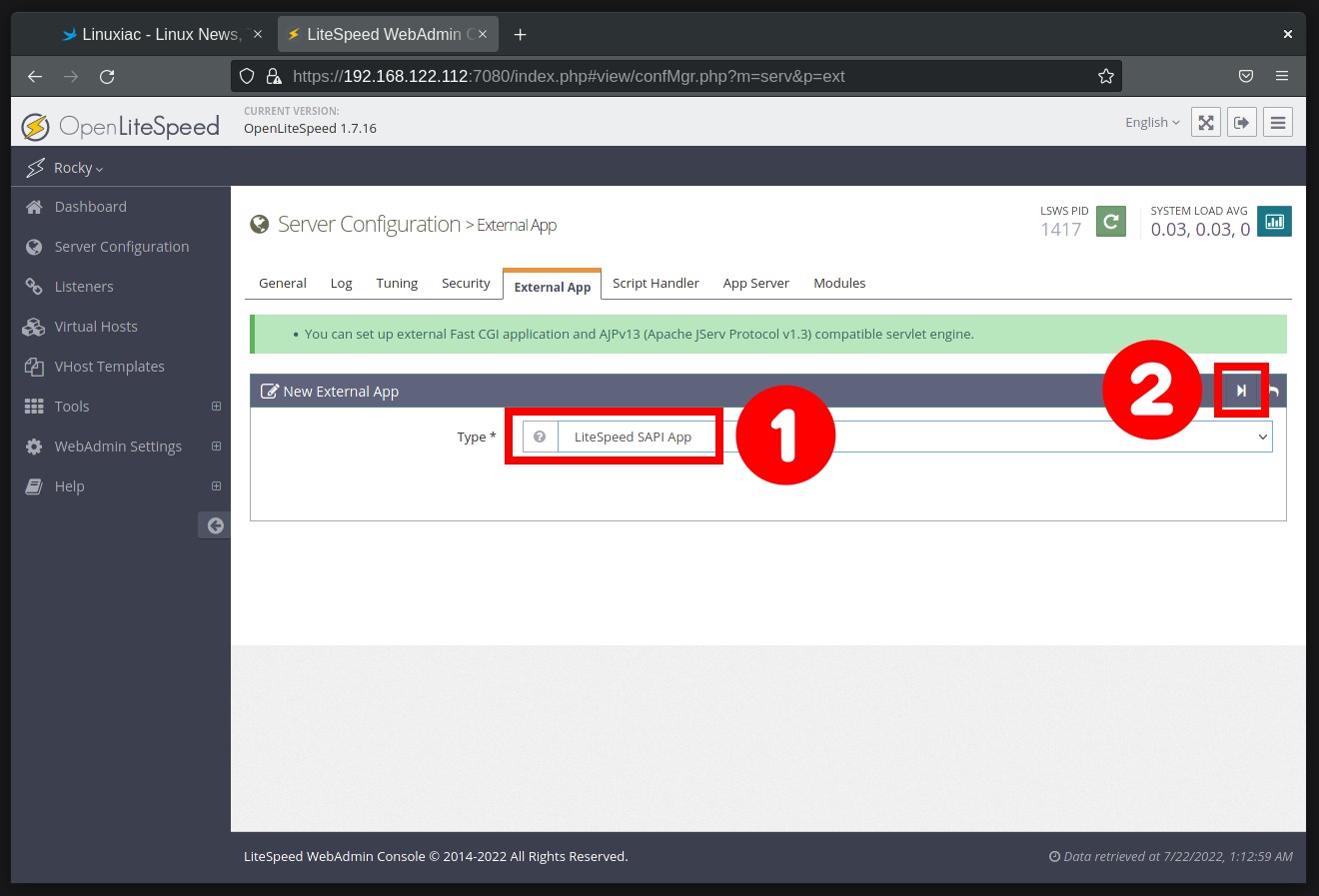Click the OpenLiteSpeed logo
Viewport: 1319px width, 896px height.
pyautogui.click(x=121, y=127)
